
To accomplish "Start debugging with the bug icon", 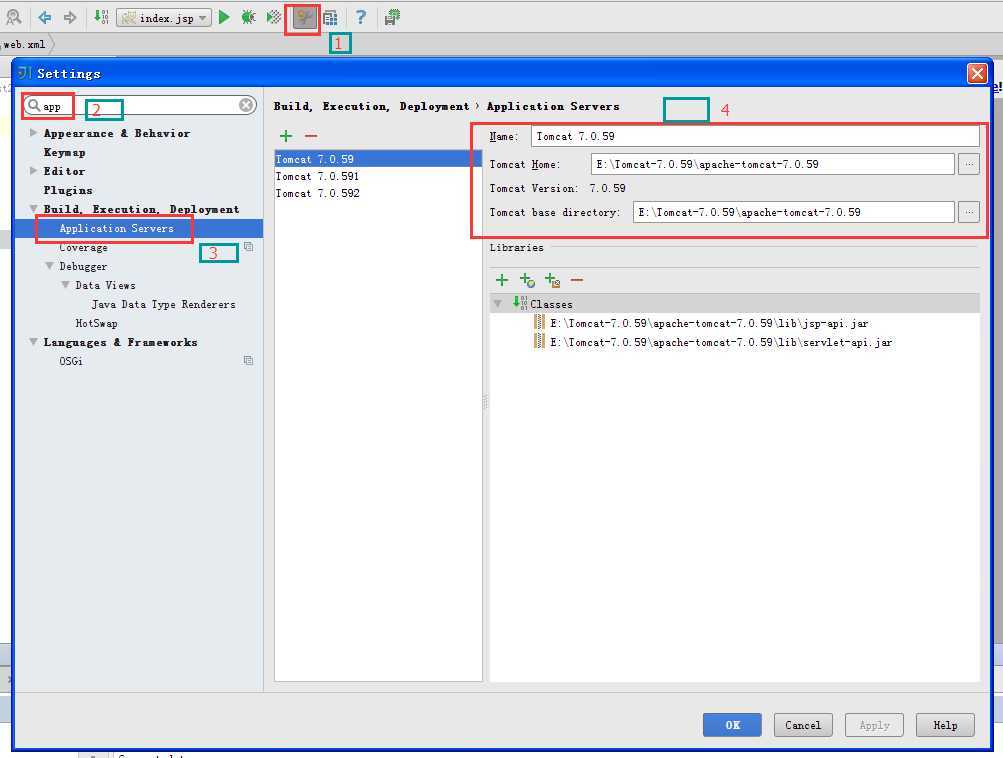I will 248,17.
